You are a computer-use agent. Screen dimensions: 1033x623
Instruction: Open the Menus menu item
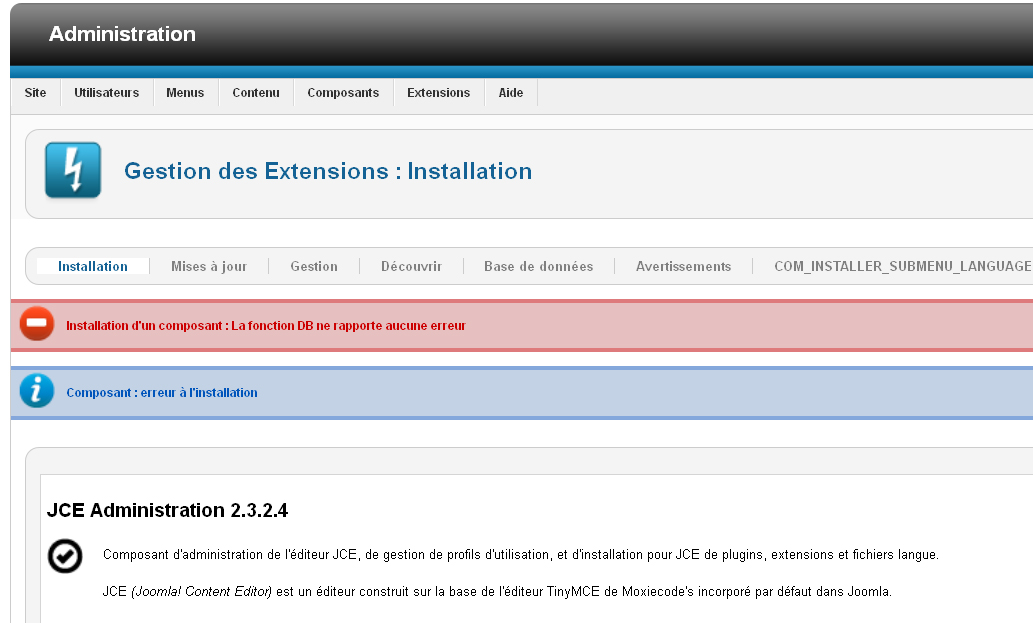[x=185, y=93]
